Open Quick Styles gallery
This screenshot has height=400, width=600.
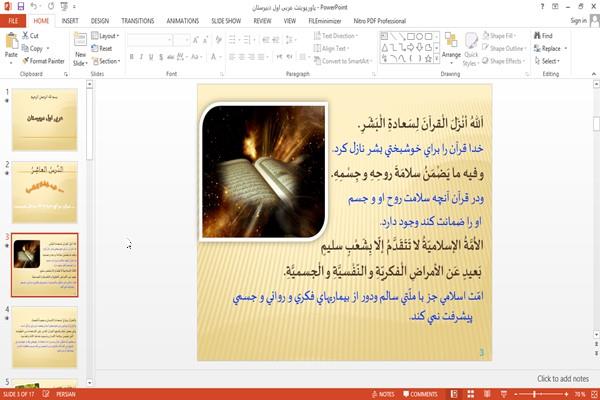coord(471,50)
